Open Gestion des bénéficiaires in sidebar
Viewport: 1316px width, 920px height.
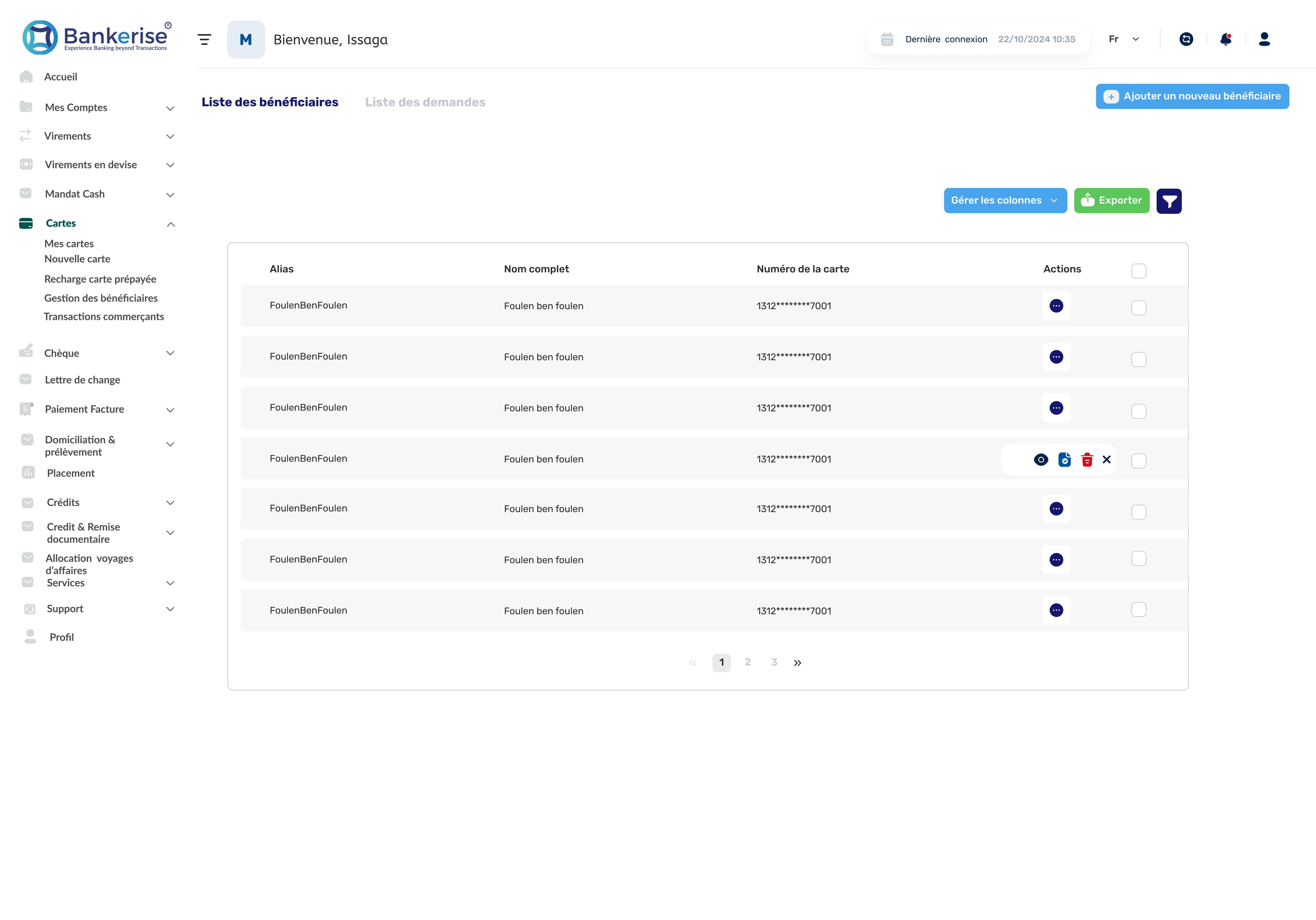(101, 298)
